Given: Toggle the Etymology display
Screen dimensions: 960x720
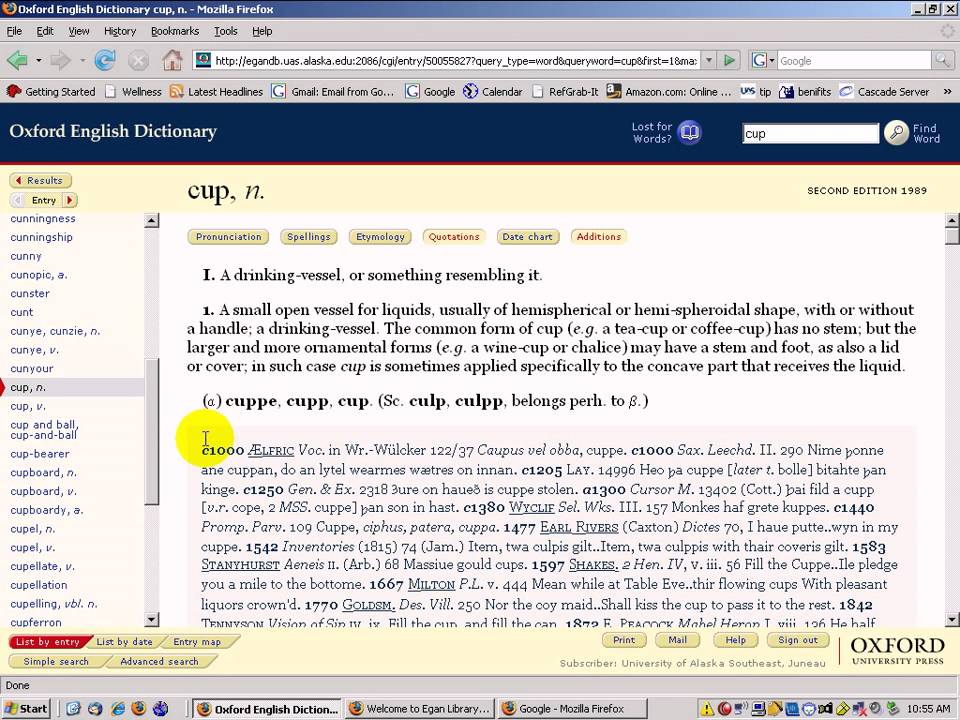Looking at the screenshot, I should [380, 237].
